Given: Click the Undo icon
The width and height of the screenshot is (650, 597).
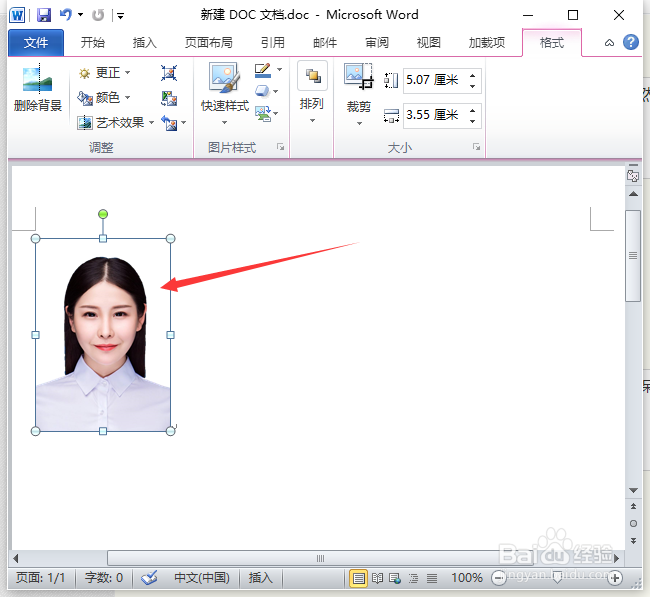Looking at the screenshot, I should [66, 15].
